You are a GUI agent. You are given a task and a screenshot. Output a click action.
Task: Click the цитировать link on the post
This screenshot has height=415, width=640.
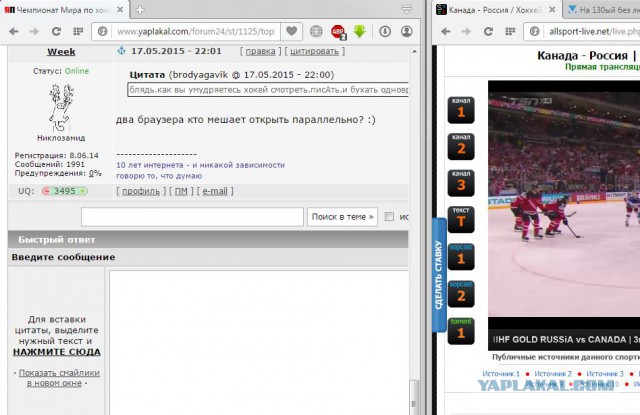coord(314,51)
